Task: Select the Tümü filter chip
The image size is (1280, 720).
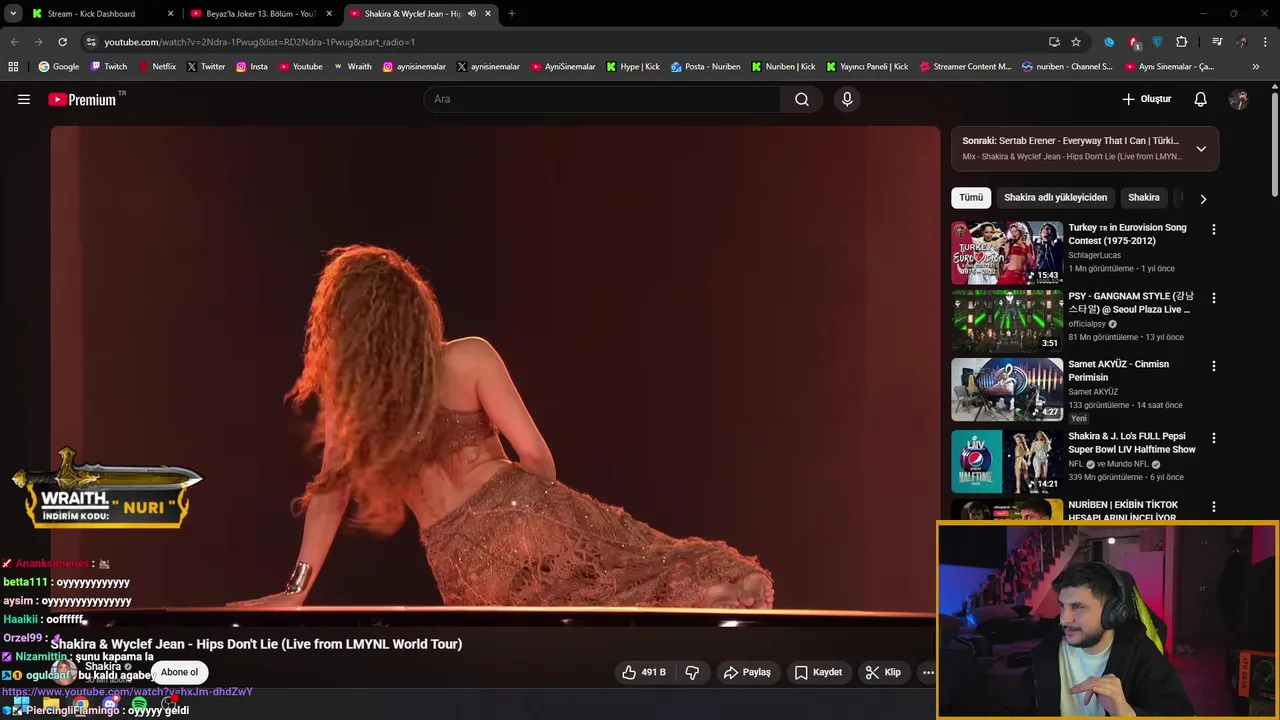Action: (971, 198)
